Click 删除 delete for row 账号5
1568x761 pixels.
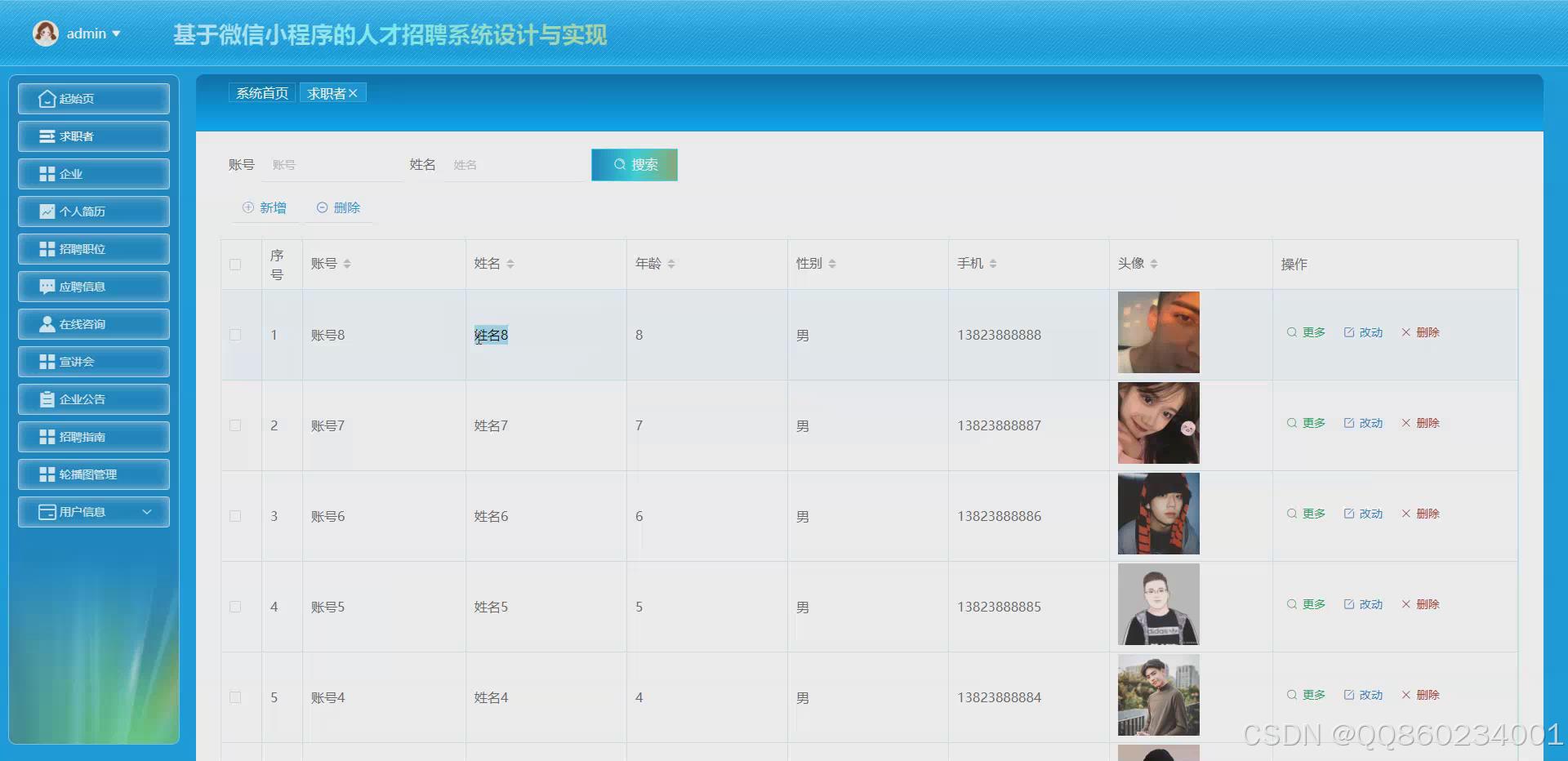(x=1420, y=604)
